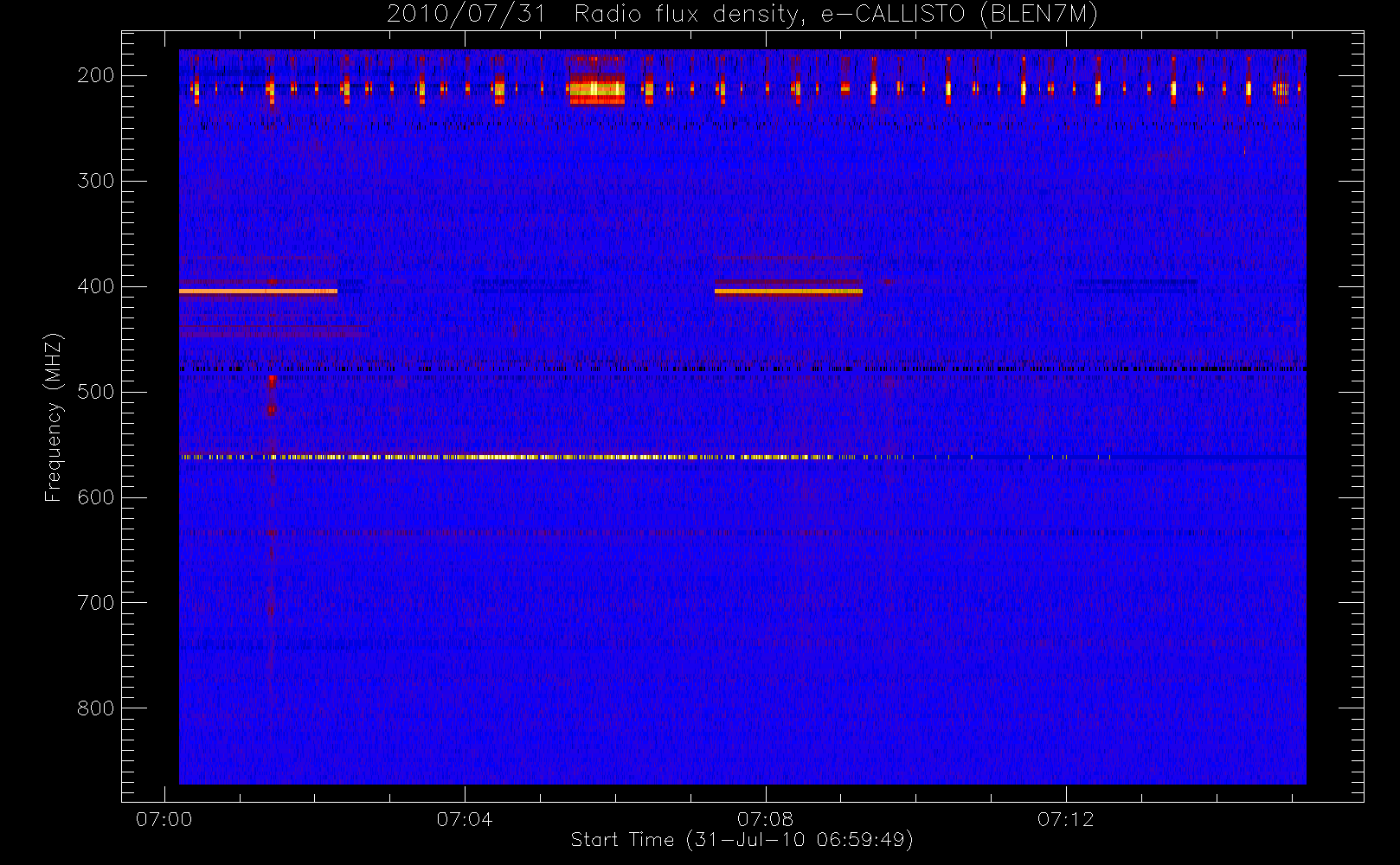Click the 500 frequency tick label

tap(96, 392)
